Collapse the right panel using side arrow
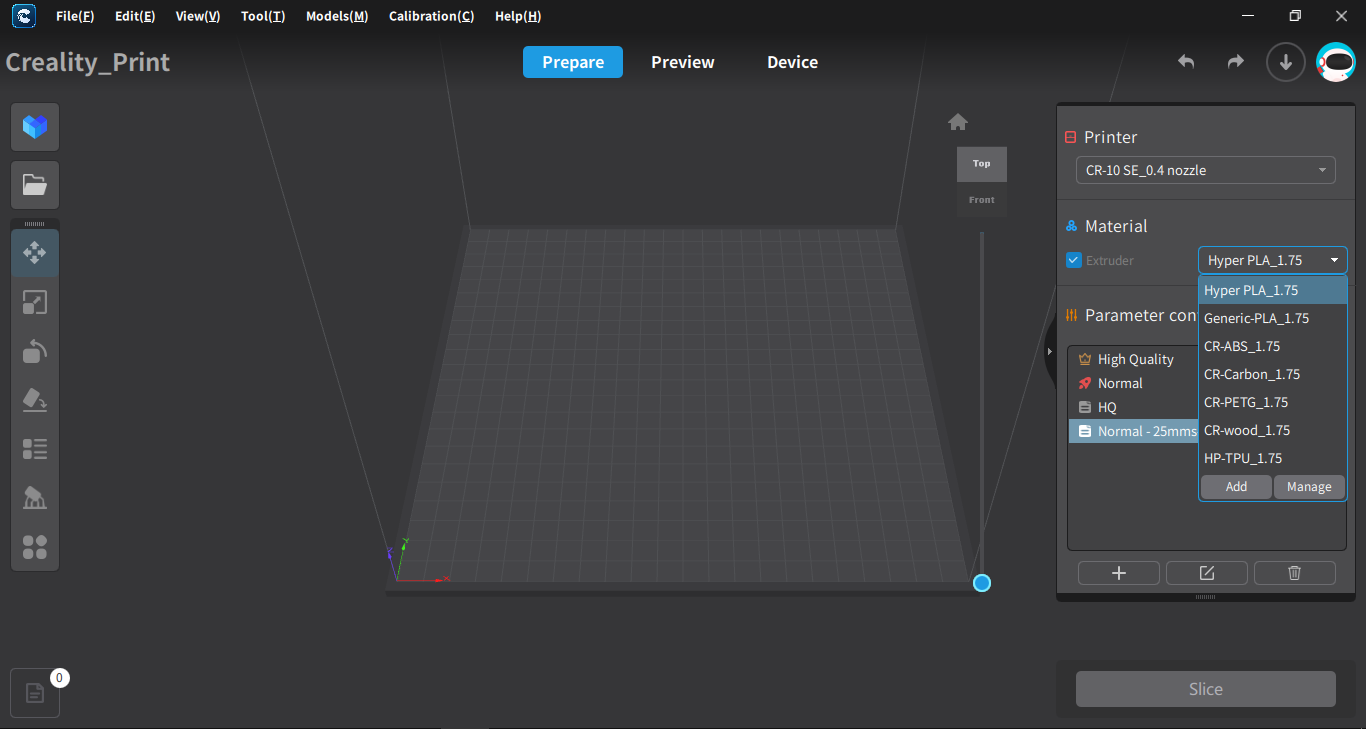Viewport: 1366px width, 729px height. 1050,352
